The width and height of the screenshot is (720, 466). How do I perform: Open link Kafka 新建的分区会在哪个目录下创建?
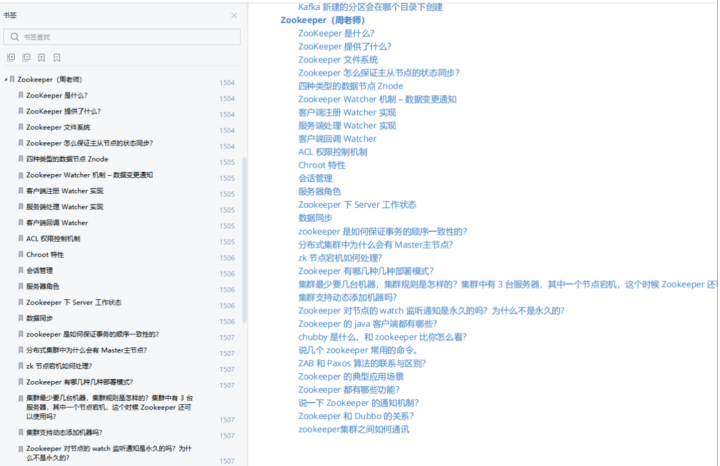click(x=370, y=7)
